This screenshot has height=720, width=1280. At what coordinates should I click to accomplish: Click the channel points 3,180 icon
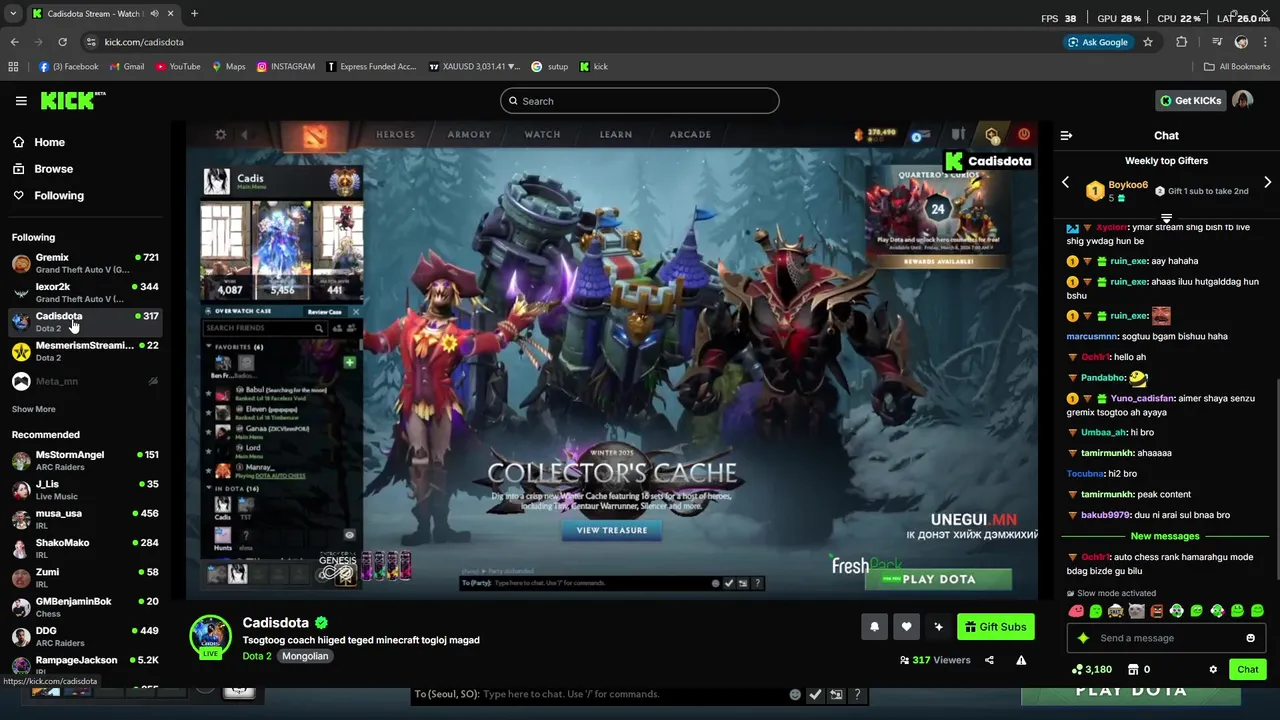coord(1076,670)
